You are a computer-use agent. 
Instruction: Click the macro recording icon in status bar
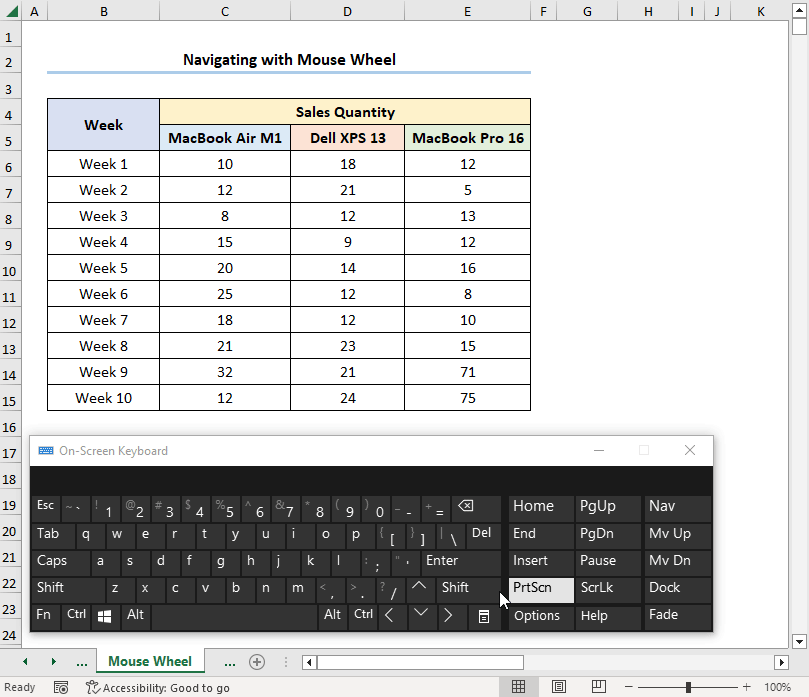tap(60, 687)
